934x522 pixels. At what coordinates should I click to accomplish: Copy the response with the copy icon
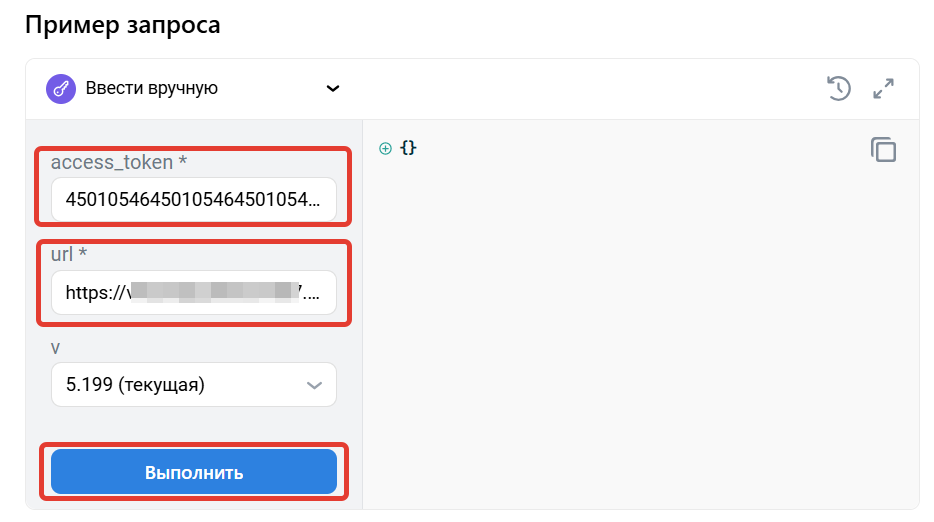(x=883, y=150)
